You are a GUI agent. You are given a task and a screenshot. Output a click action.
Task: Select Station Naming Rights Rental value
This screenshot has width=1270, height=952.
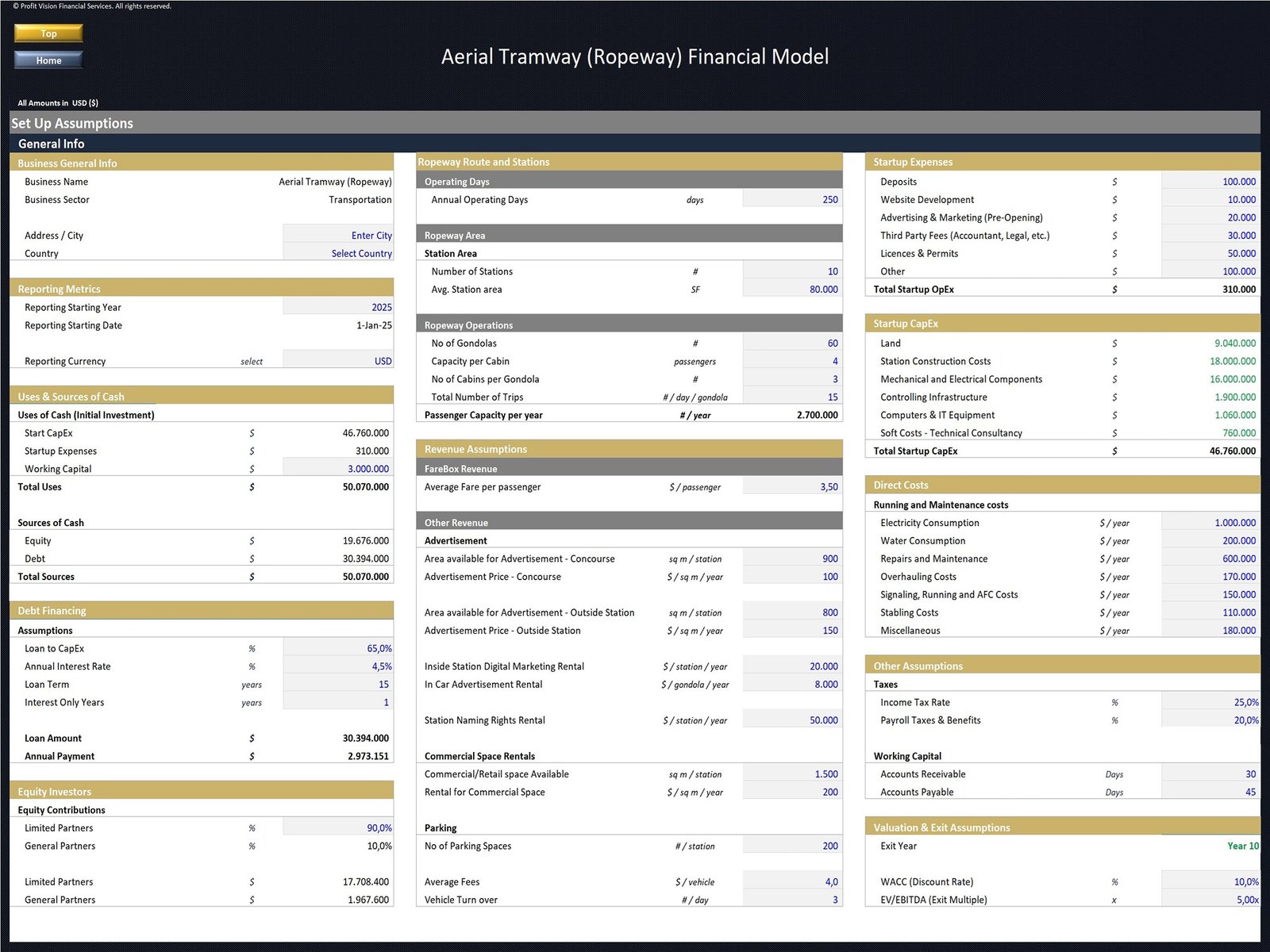coord(792,720)
